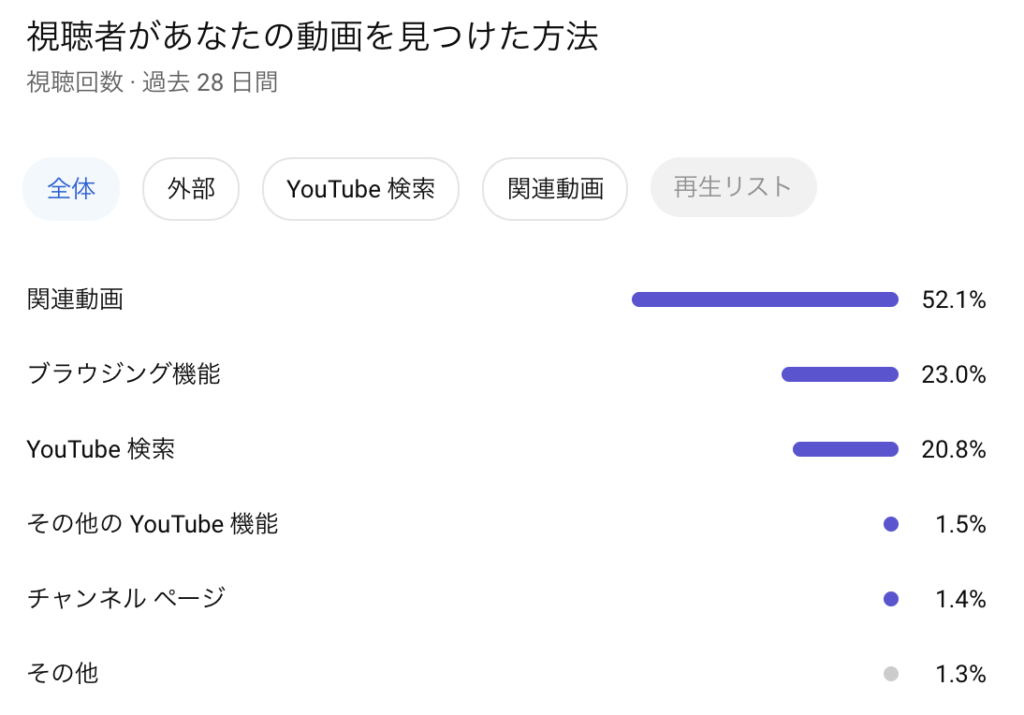This screenshot has width=1024, height=715.
Task: Select the 全体 filter chip
Action: point(71,189)
